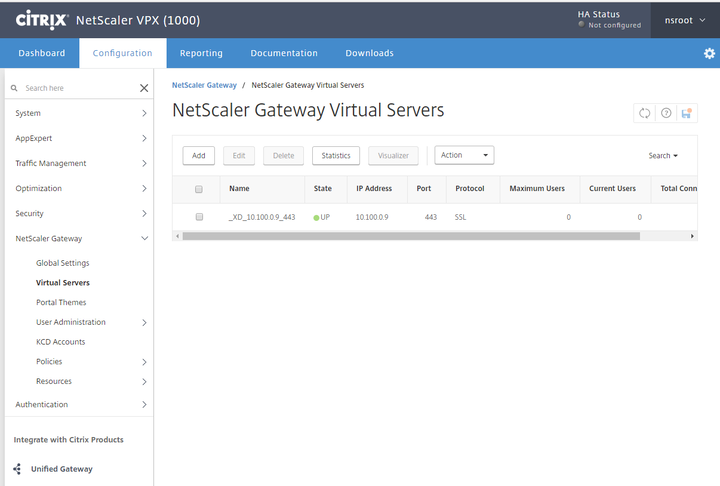Select the Configuration tab

coord(123,53)
